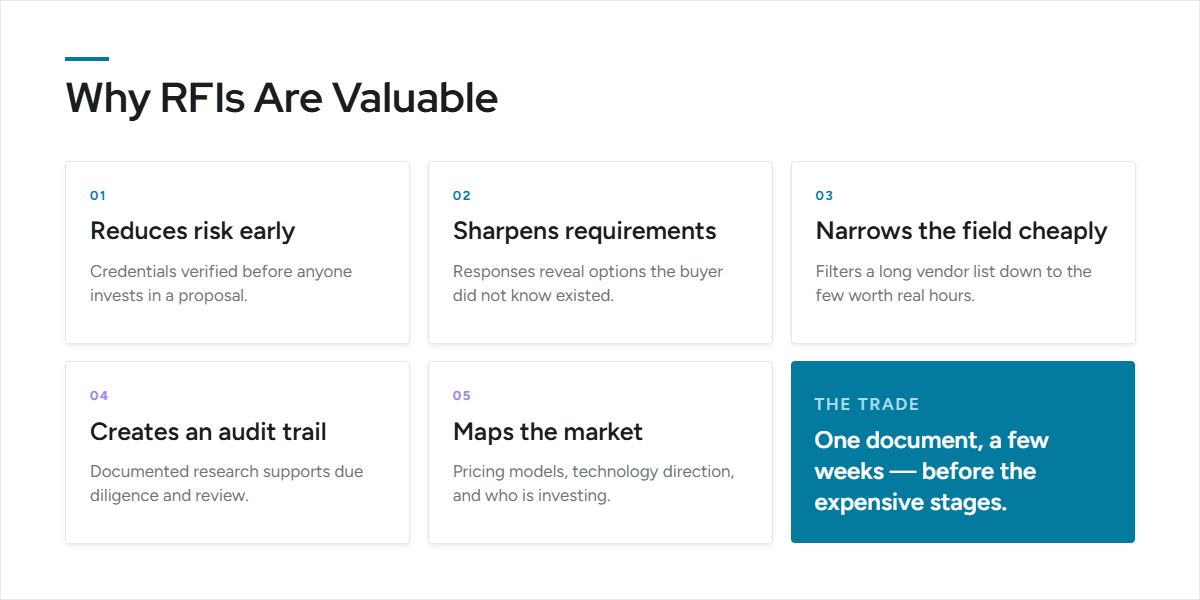The width and height of the screenshot is (1200, 600).
Task: Select the 'Sharpens requirements' heading
Action: point(584,231)
